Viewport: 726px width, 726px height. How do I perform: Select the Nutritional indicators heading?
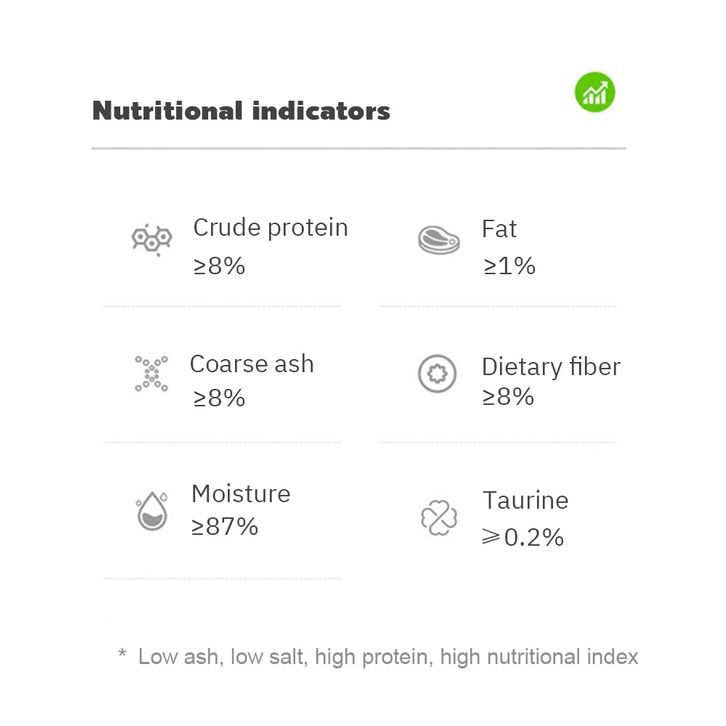point(241,110)
